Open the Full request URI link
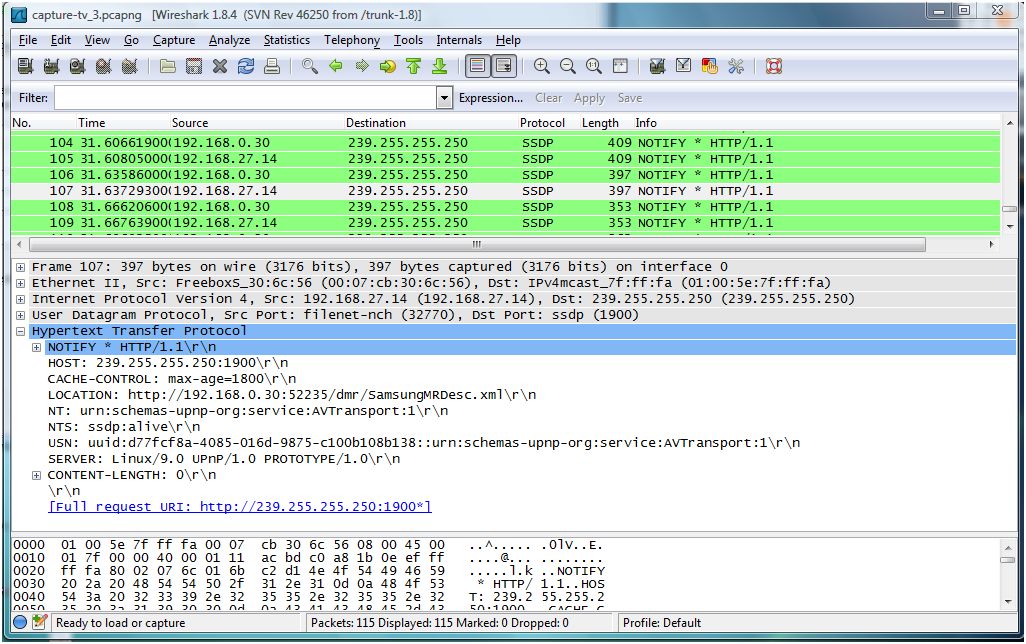Screen dimensions: 1026x644 [x=239, y=507]
